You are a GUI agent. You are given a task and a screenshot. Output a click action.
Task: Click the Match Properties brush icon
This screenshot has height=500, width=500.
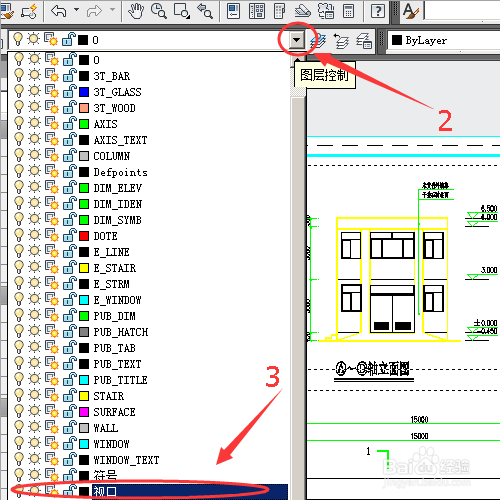coord(7,11)
